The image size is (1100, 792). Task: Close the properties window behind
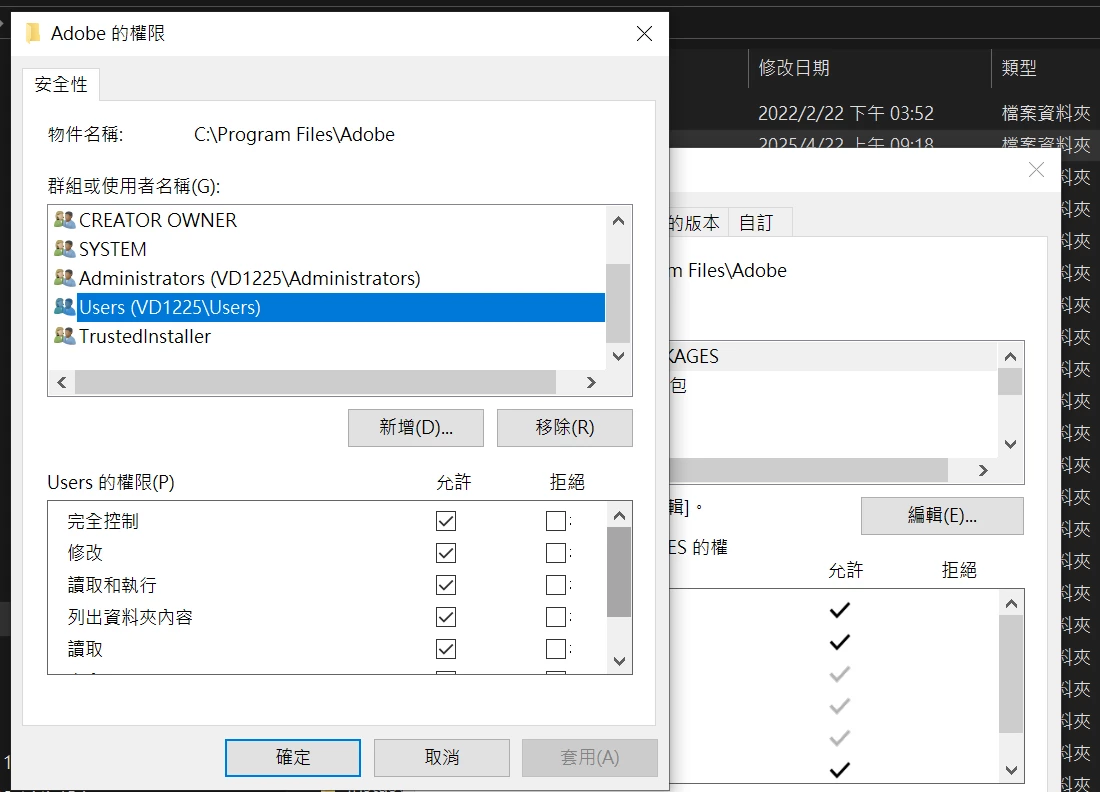[1036, 170]
